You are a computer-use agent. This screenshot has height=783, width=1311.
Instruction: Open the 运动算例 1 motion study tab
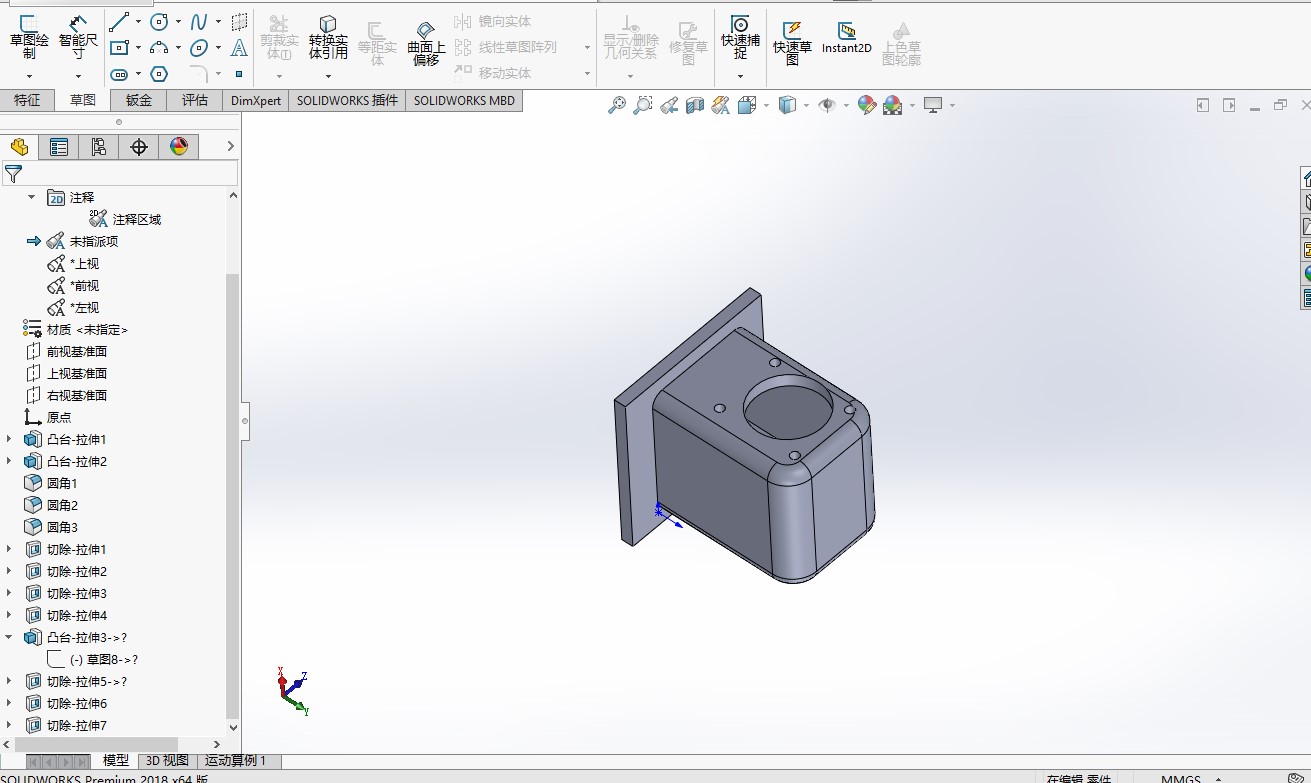pos(237,761)
